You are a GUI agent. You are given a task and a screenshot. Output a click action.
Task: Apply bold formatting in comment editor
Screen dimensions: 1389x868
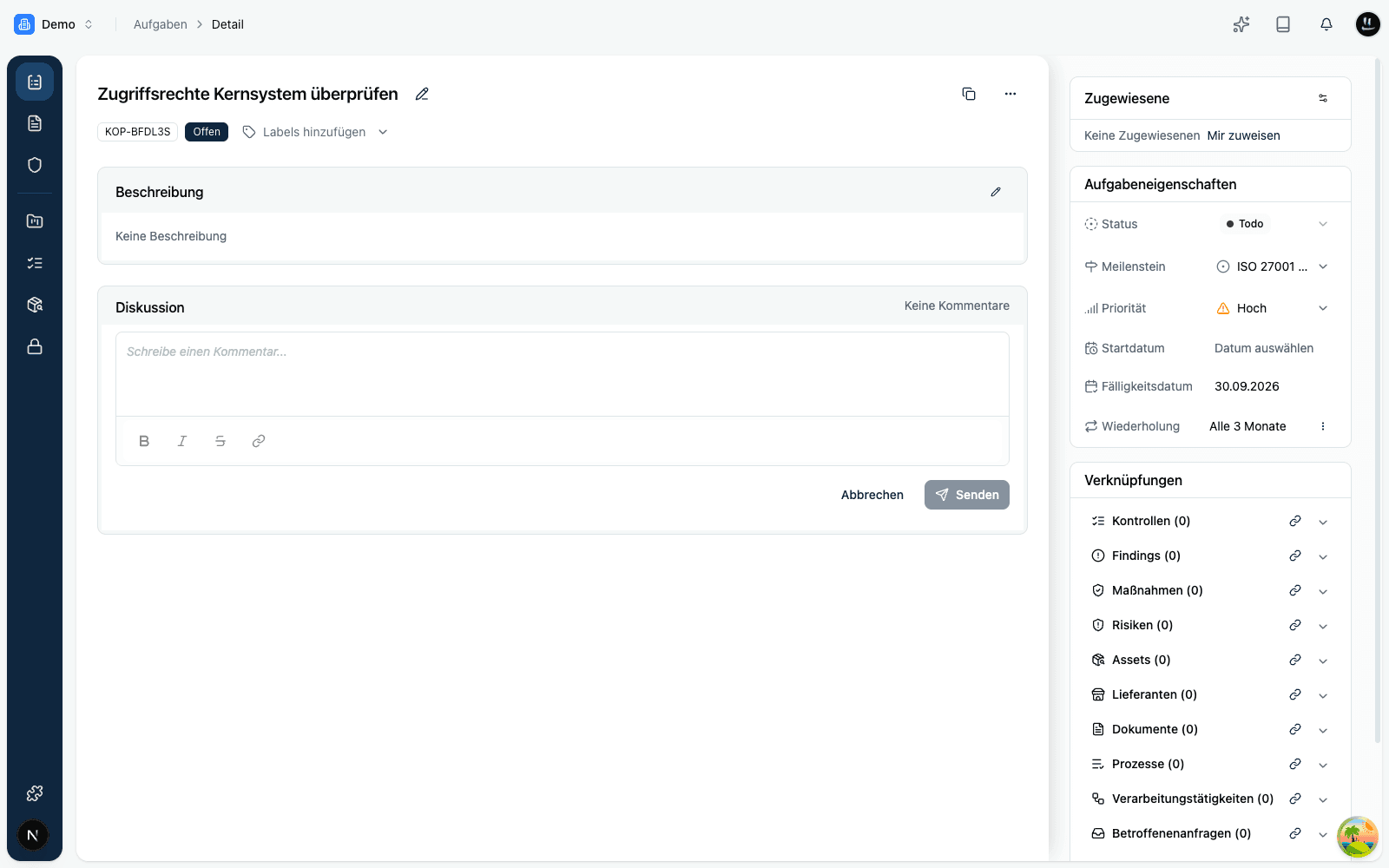(144, 441)
